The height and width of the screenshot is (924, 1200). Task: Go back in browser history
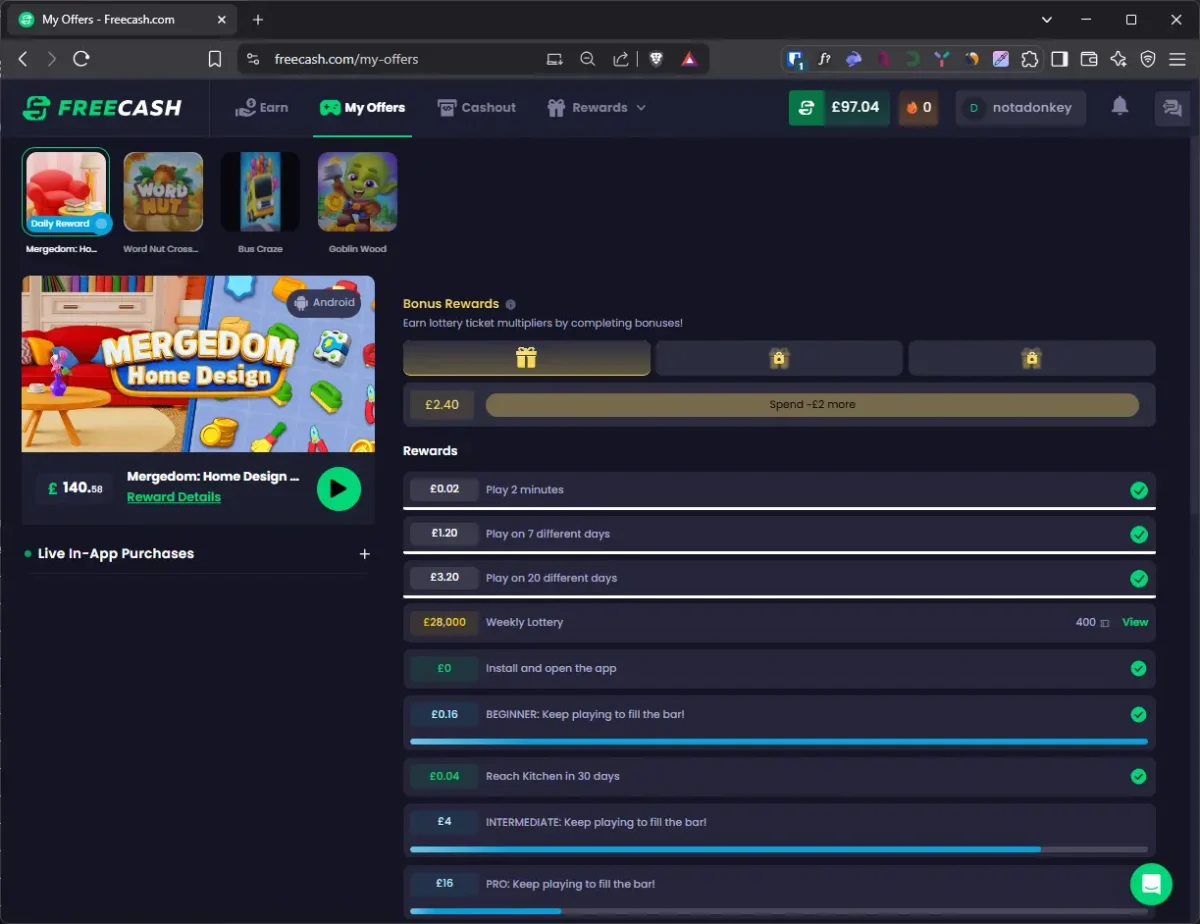coord(23,59)
